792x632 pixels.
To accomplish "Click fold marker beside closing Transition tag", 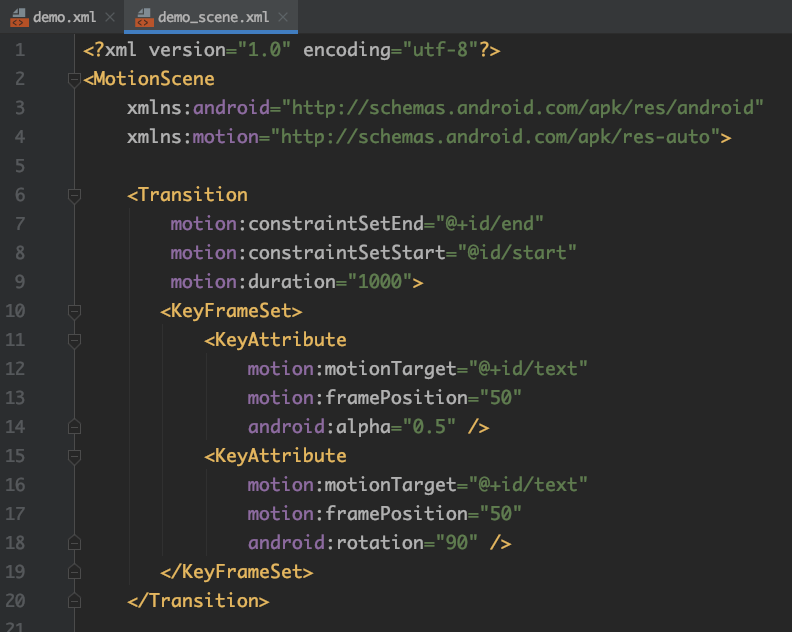I will coord(74,601).
